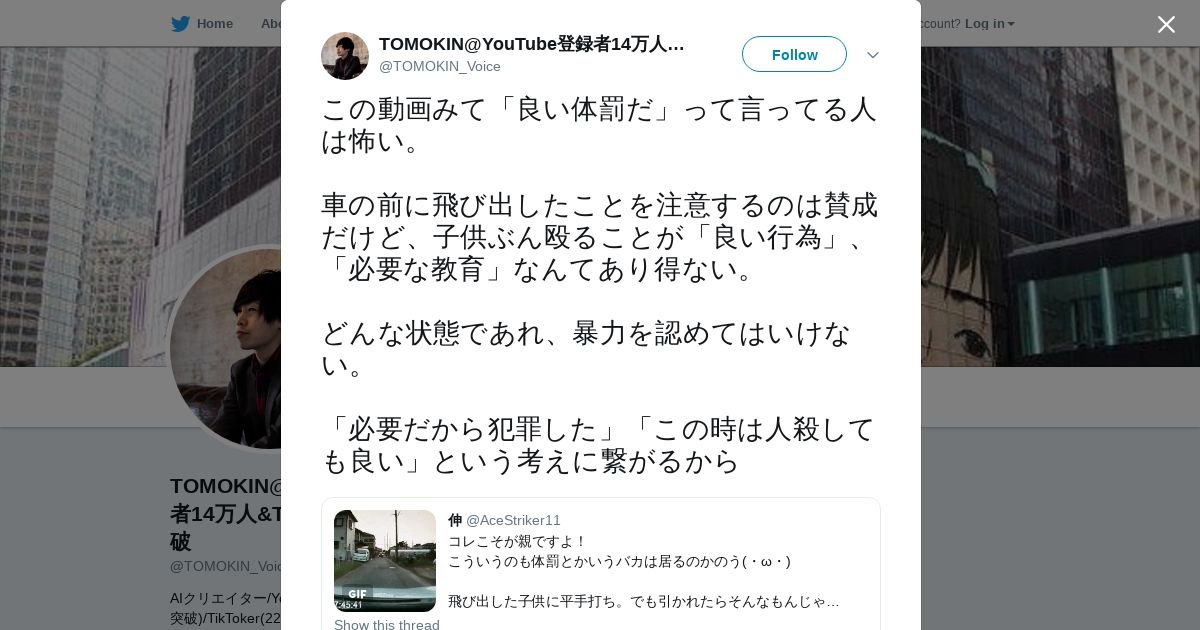Click the quoted author name 伸
The image size is (1200, 630).
tap(455, 520)
